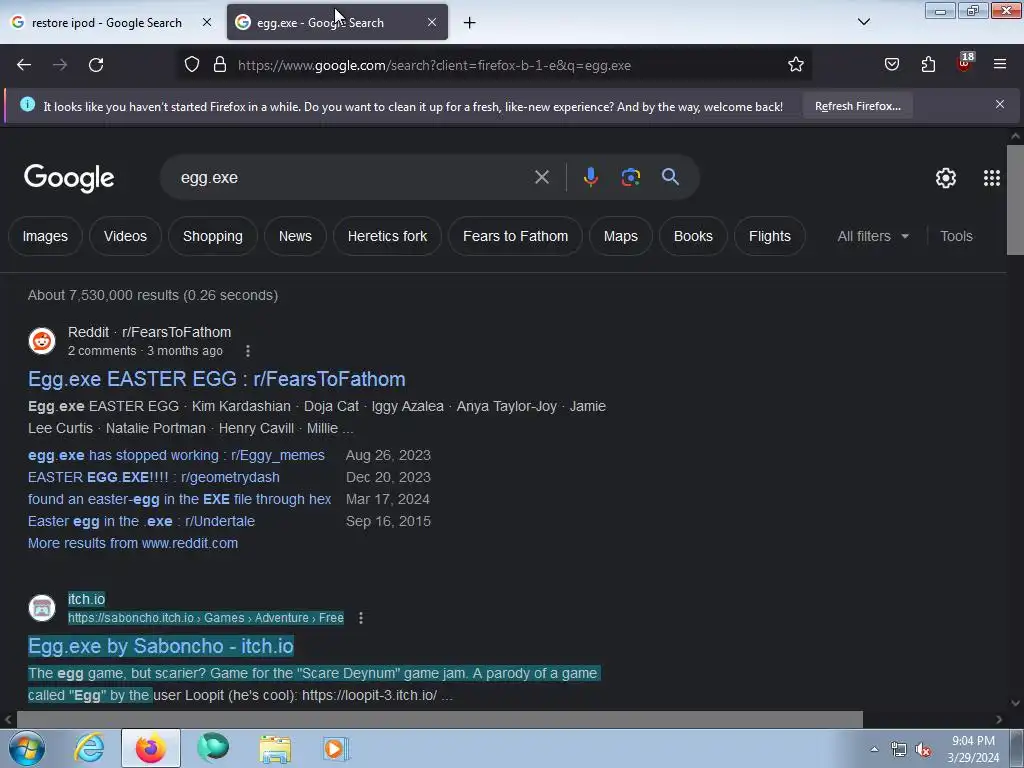Click the vertical scrollbar thumb

point(1015,200)
